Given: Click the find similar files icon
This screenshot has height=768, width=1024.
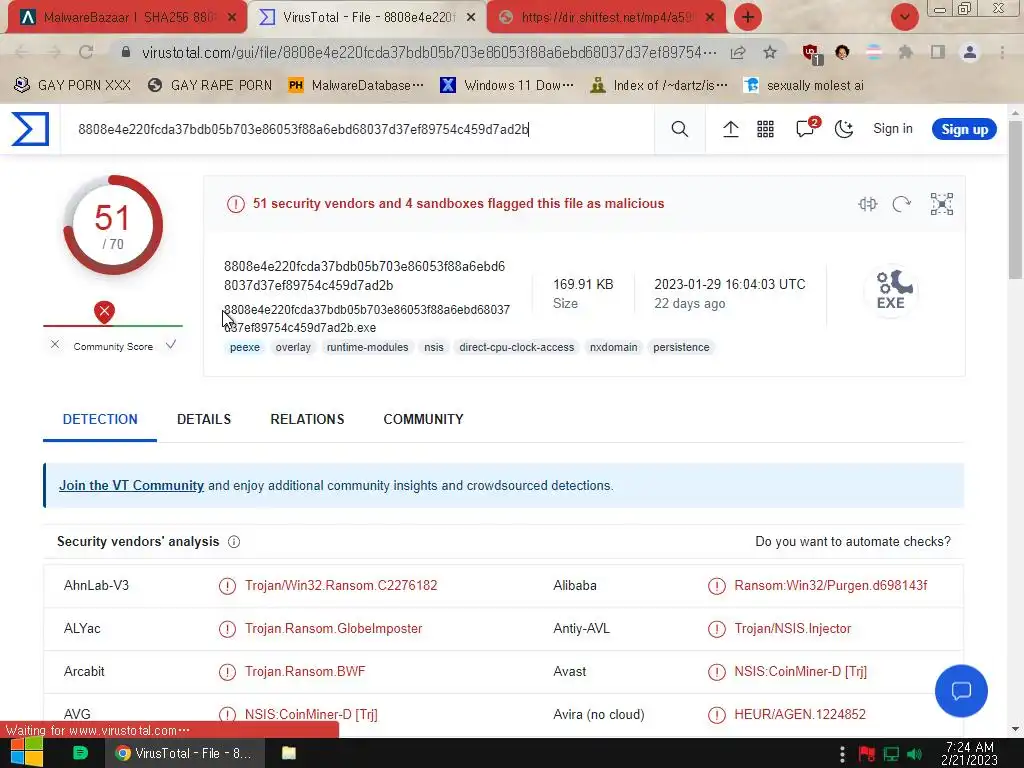Looking at the screenshot, I should coord(867,204).
